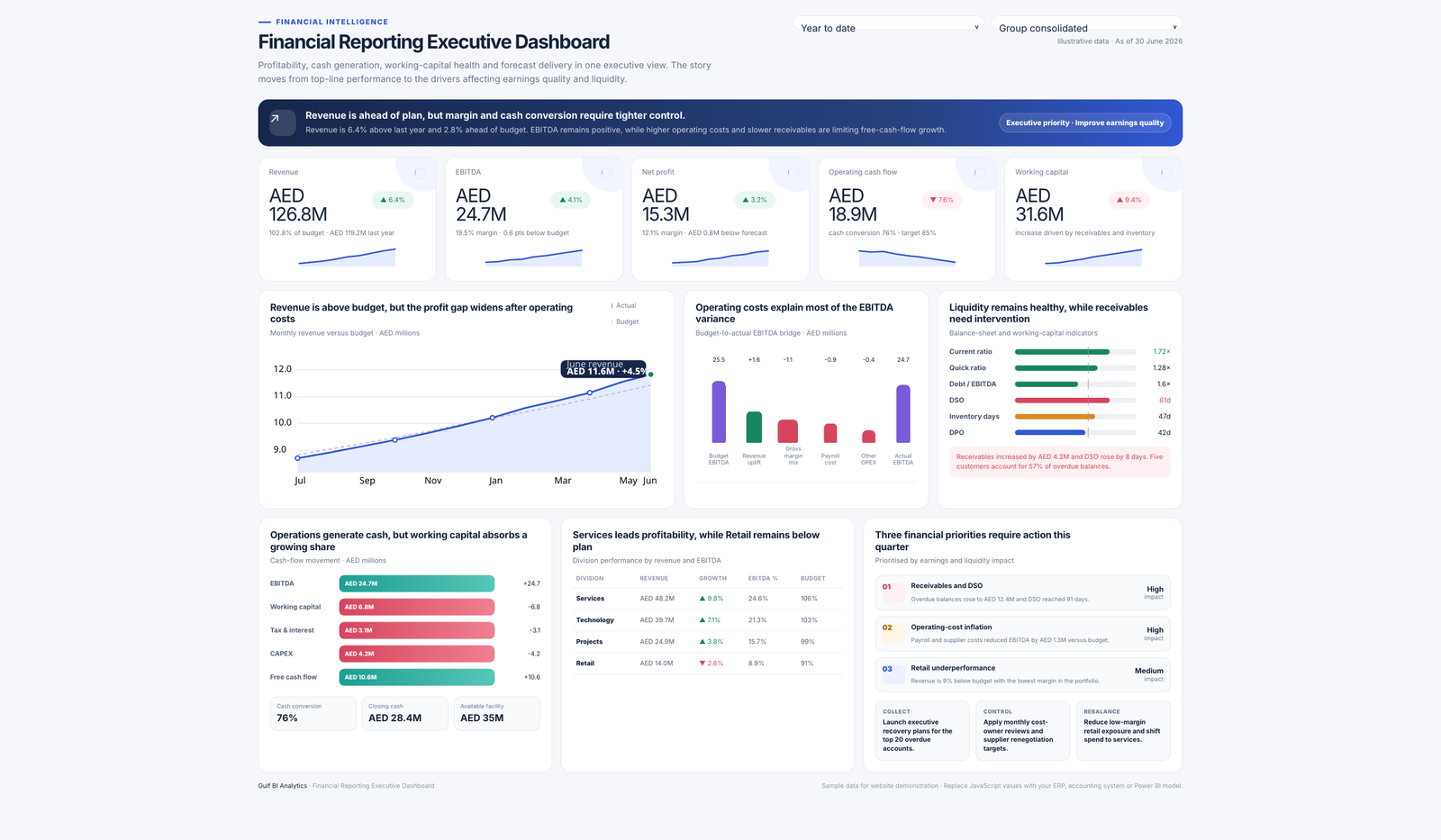Select the Collect action card
This screenshot has height=840, width=1441.
click(922, 730)
